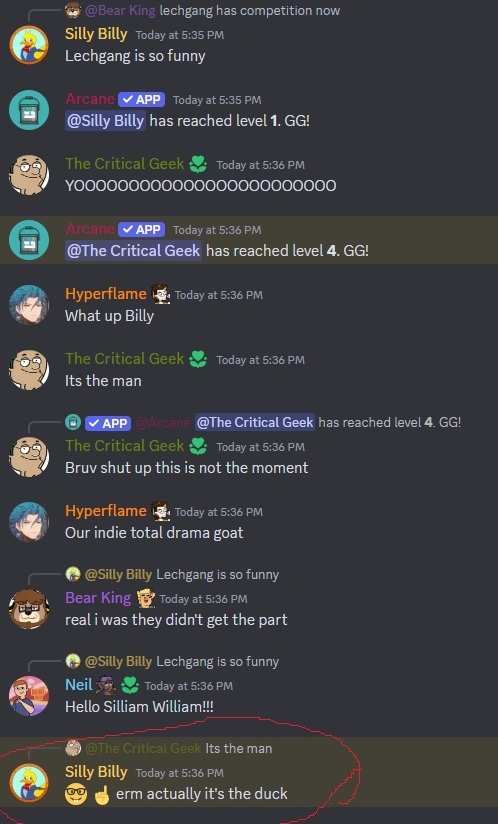Jump to replied message 'lechgang has competition now'
The width and height of the screenshot is (498, 824).
[x=250, y=10]
